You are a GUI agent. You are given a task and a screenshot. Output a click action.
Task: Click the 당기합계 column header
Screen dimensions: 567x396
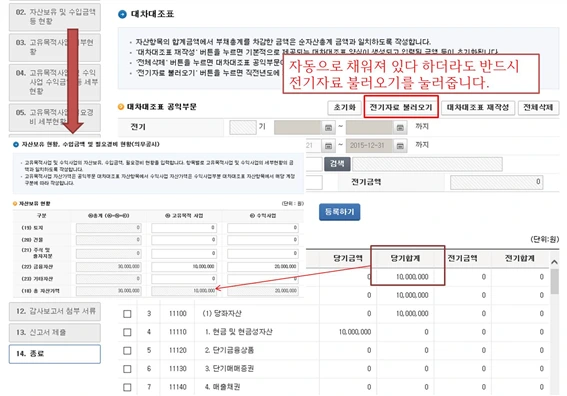point(405,259)
